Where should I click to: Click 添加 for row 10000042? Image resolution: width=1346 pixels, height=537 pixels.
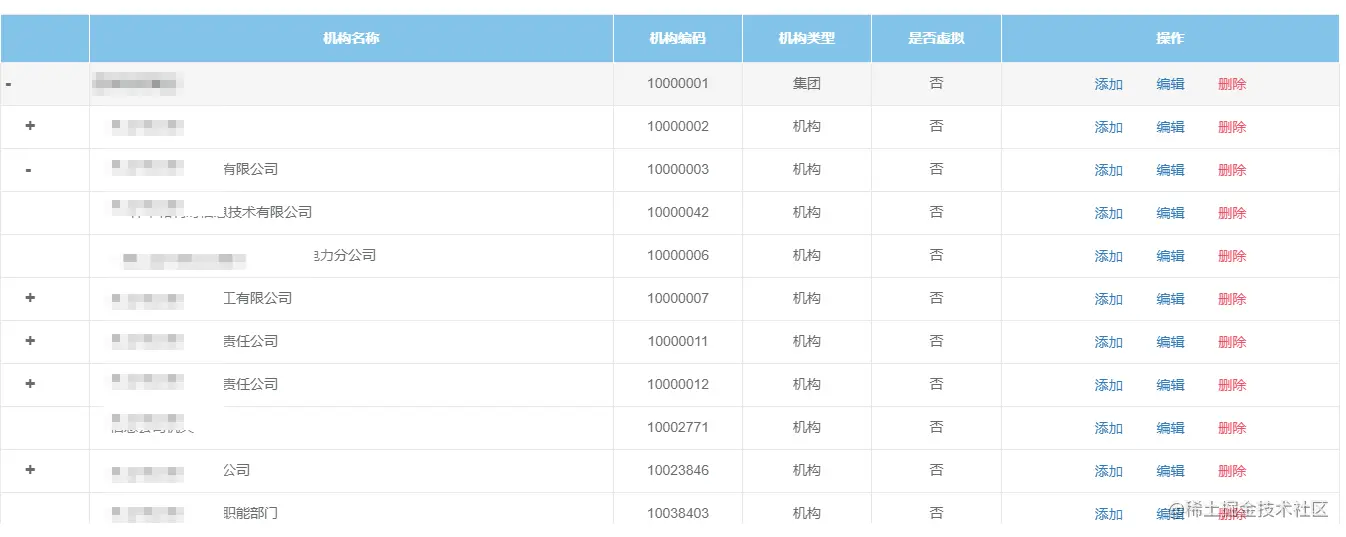point(1108,214)
